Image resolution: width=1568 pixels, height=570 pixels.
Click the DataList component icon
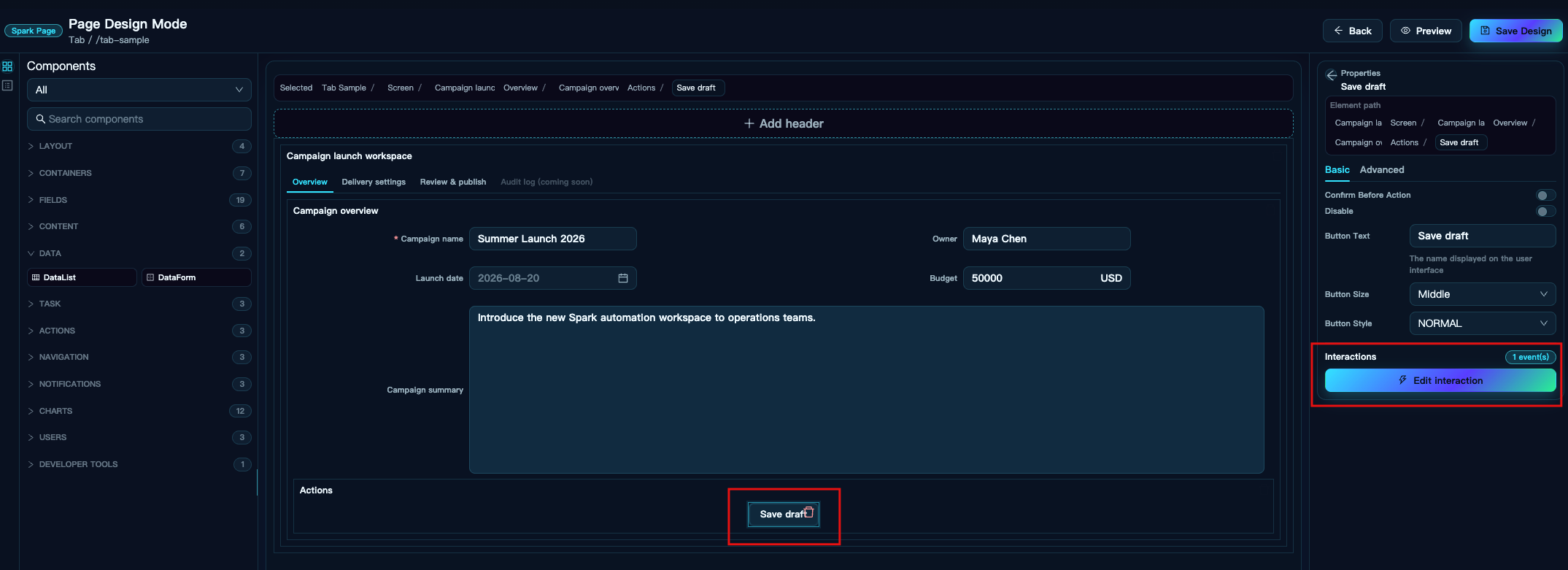tap(36, 277)
